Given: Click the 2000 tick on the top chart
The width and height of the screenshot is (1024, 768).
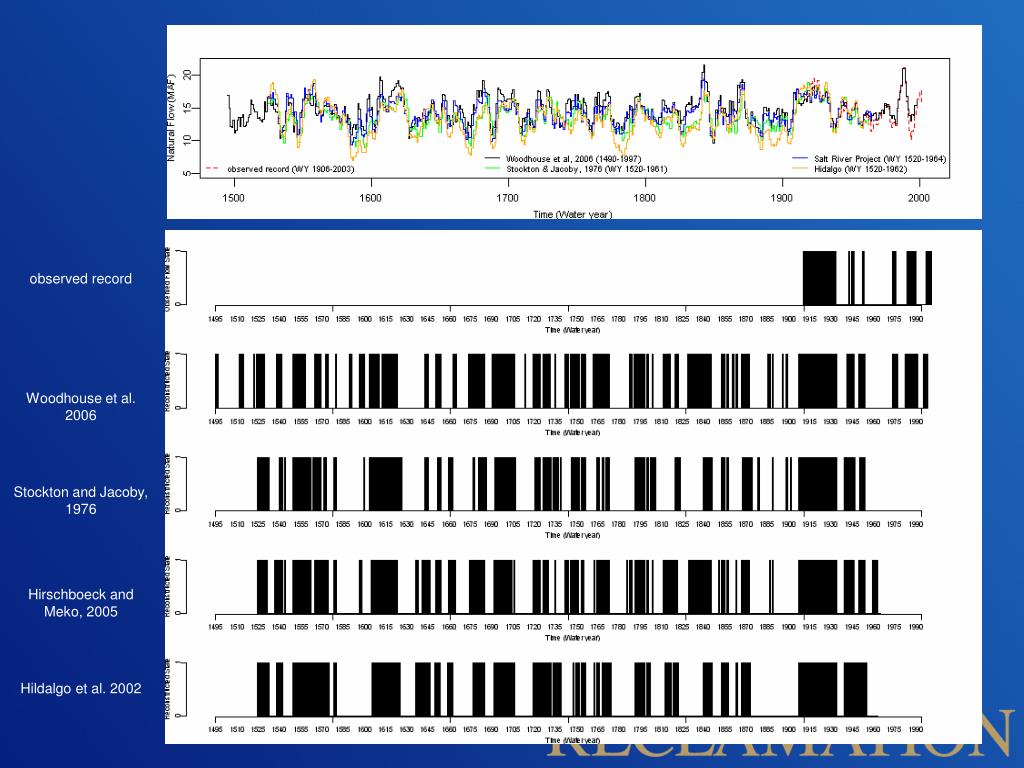Looking at the screenshot, I should tap(919, 198).
